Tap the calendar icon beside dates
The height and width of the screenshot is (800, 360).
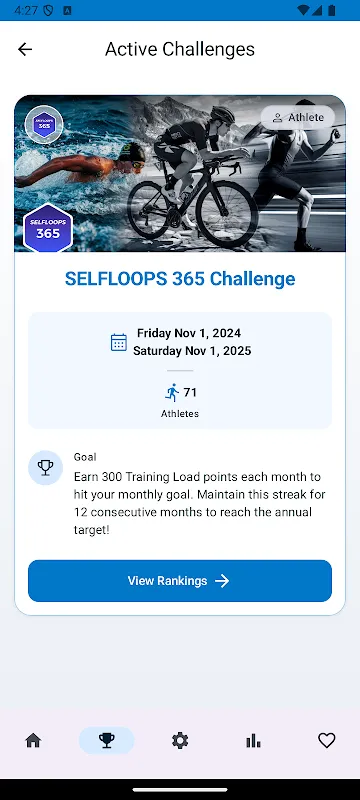pyautogui.click(x=119, y=342)
